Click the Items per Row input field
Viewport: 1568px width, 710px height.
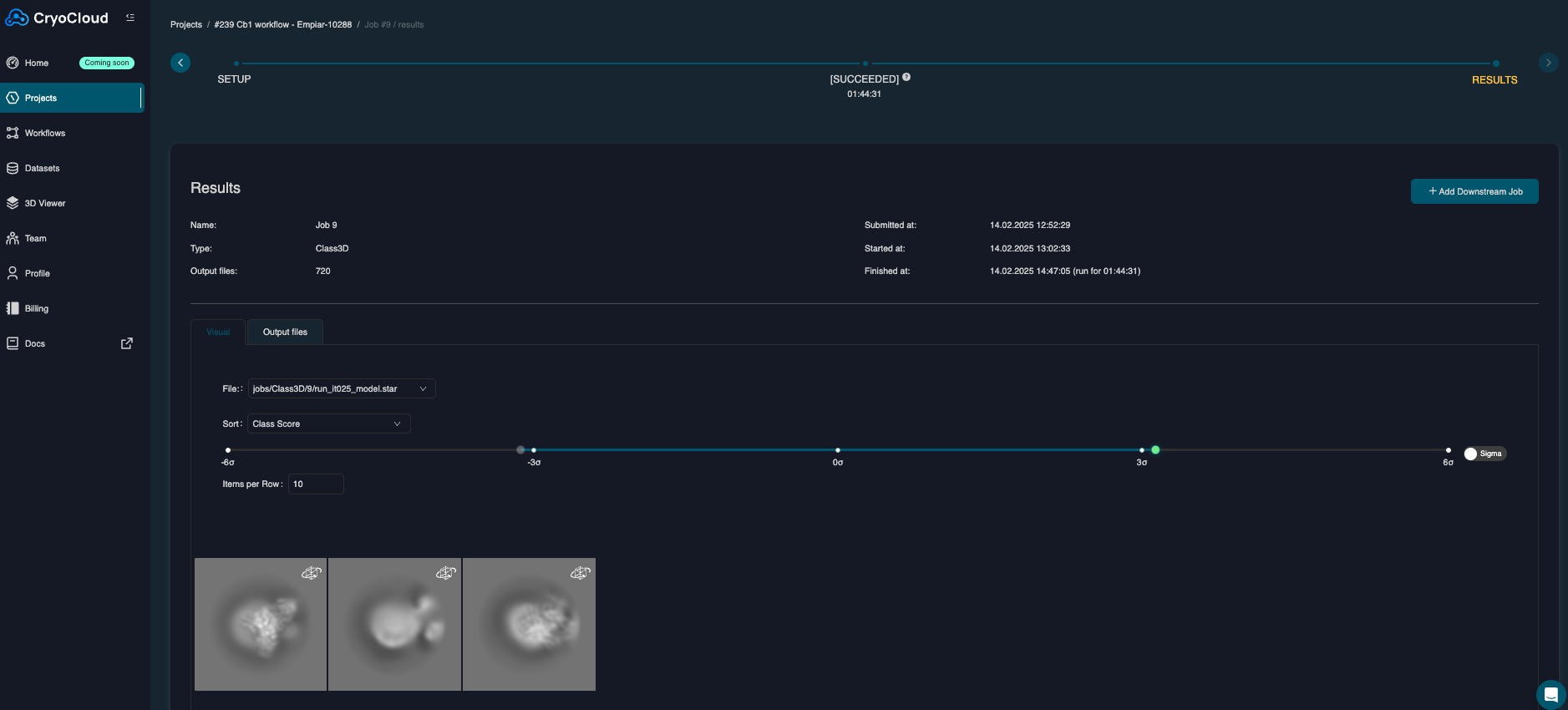pyautogui.click(x=316, y=484)
